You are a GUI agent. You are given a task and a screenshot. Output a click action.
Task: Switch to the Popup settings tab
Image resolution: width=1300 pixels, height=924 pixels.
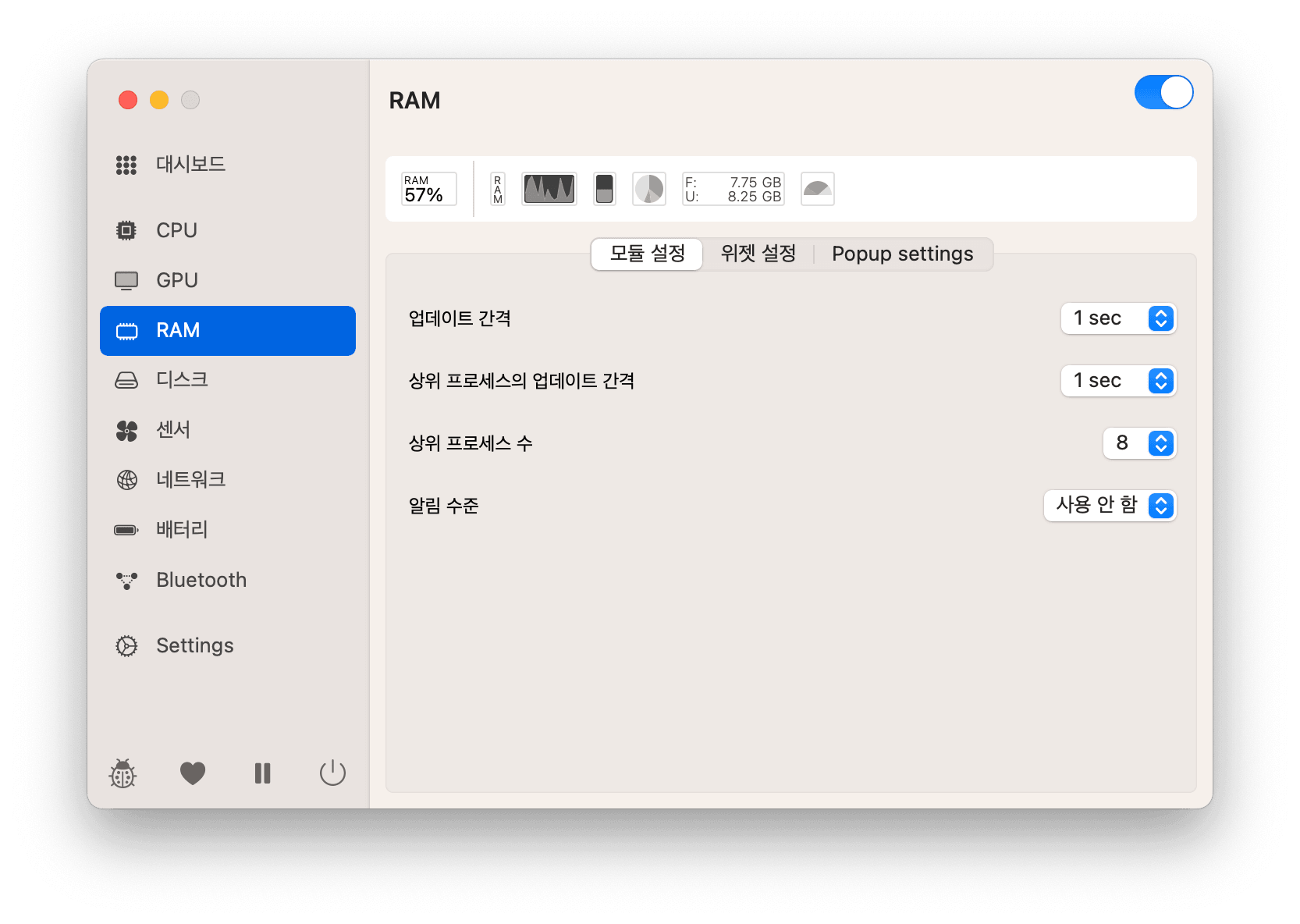tap(902, 254)
